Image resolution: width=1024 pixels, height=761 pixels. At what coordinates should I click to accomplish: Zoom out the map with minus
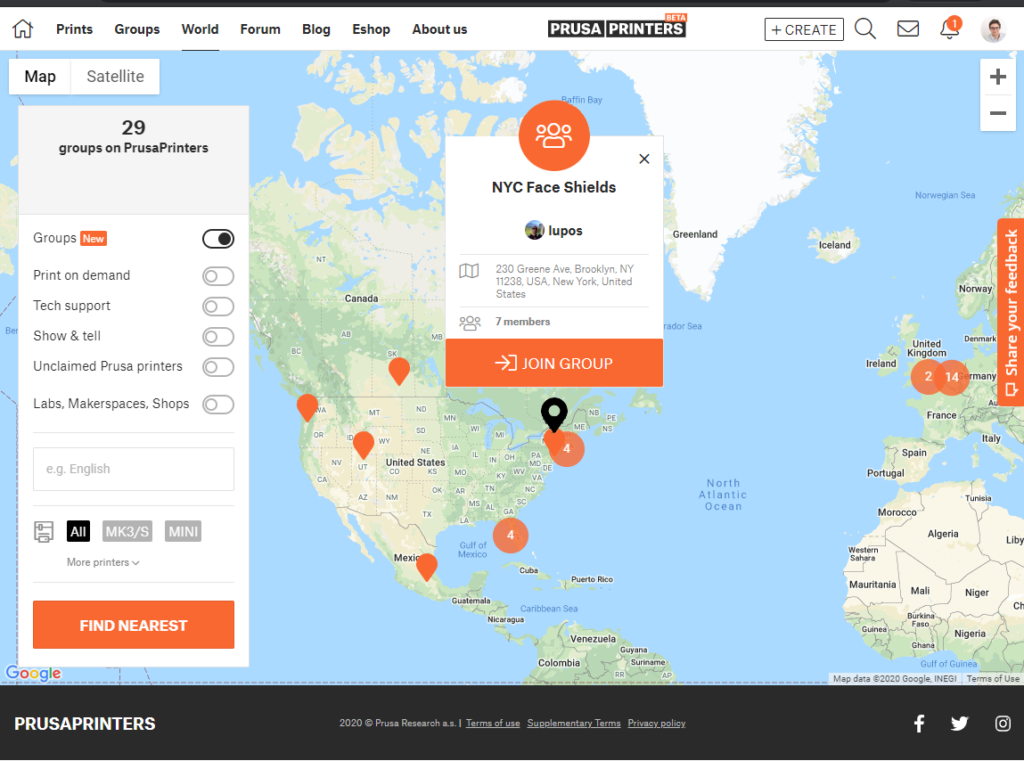coord(997,113)
